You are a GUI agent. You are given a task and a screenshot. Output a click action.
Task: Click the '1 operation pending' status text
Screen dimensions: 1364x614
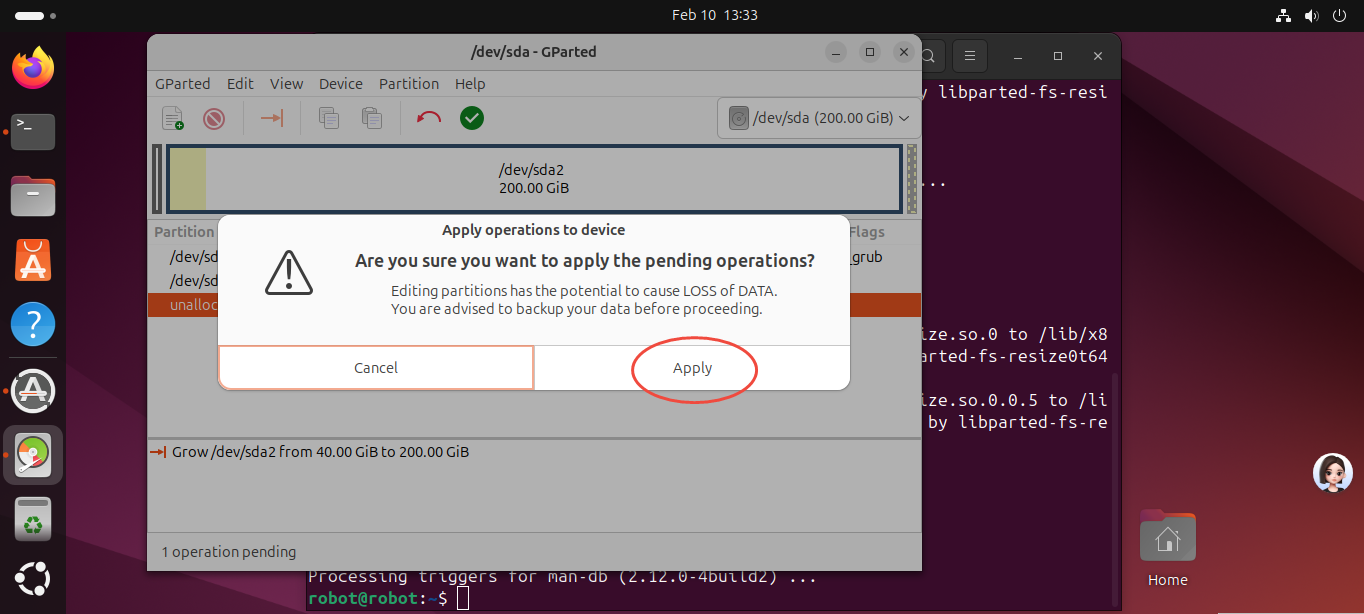(229, 551)
